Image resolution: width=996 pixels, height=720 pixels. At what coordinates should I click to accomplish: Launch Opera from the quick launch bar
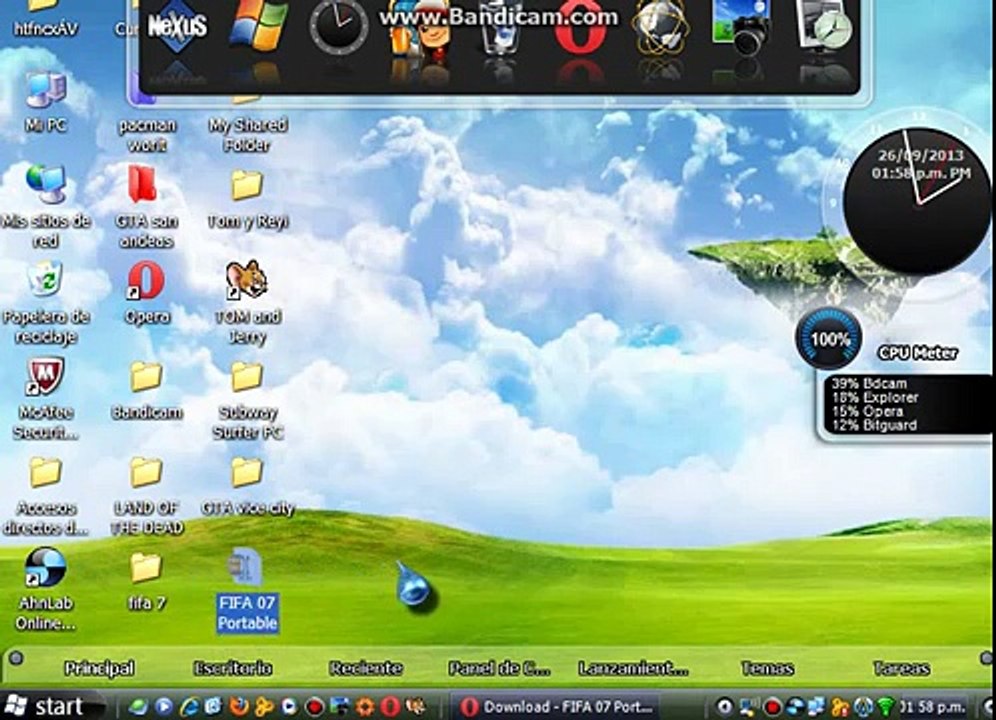tap(390, 707)
